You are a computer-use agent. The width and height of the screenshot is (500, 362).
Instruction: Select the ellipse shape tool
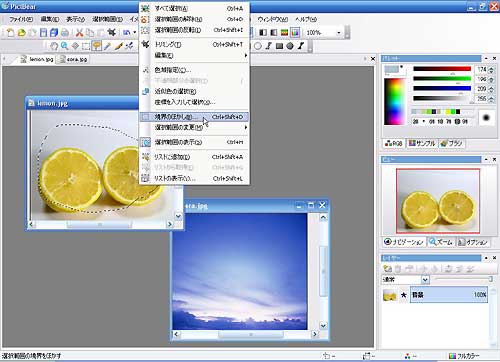pos(258,46)
